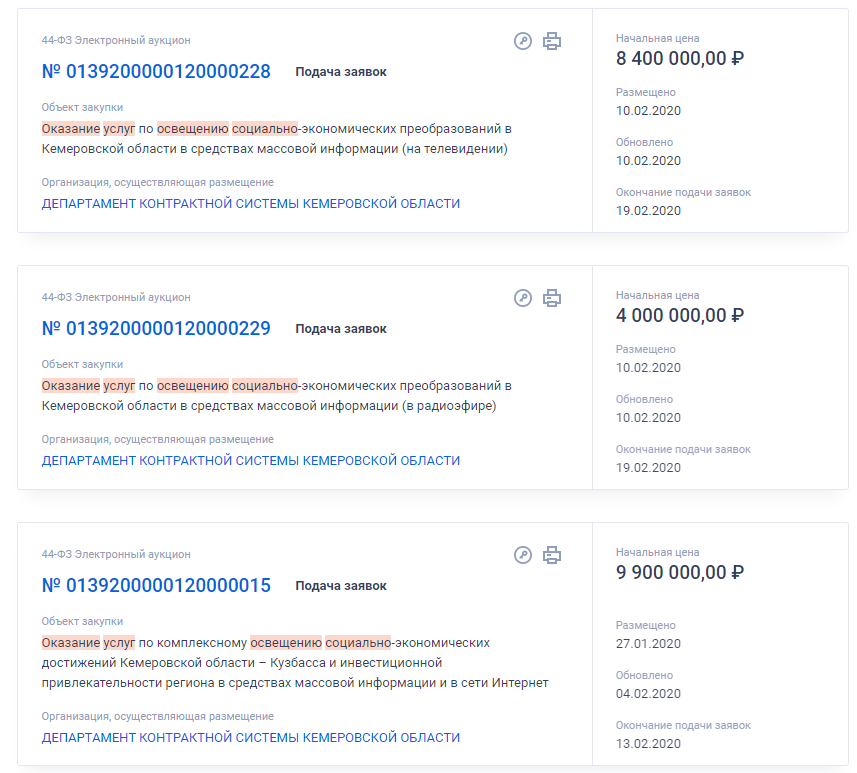This screenshot has width=857, height=773.
Task: Click the Internet coverage purchase description
Action: 295,663
